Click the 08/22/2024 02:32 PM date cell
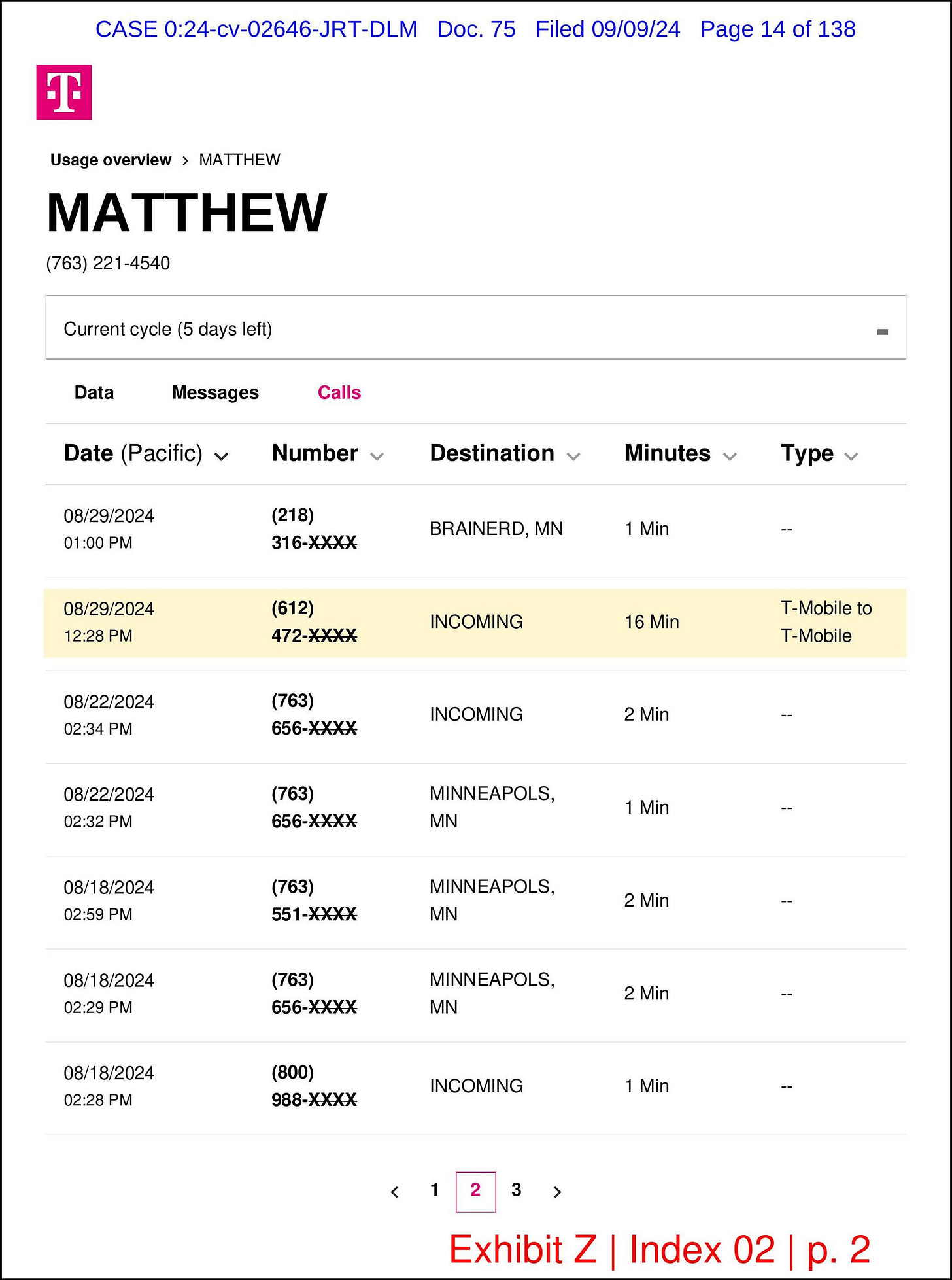This screenshot has height=1280, width=952. (x=109, y=808)
